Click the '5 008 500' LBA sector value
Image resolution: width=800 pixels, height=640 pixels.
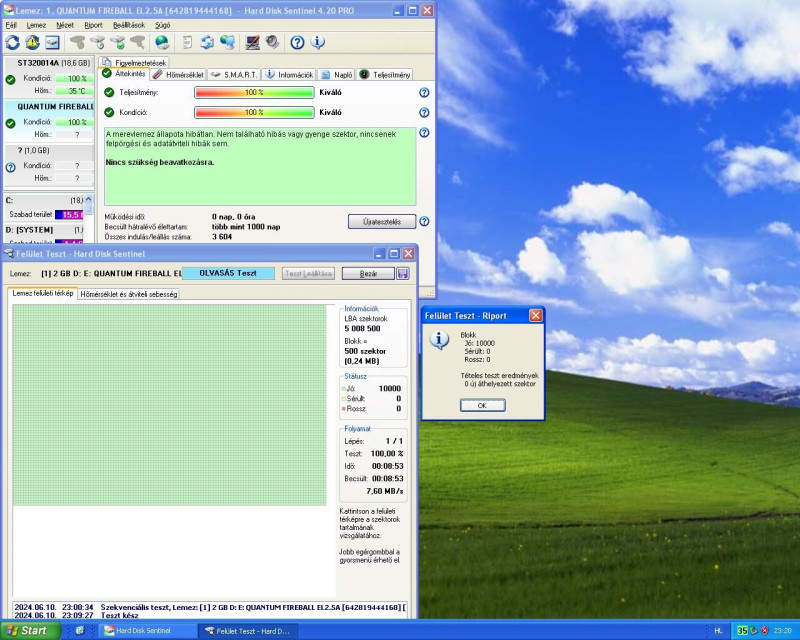[x=362, y=329]
